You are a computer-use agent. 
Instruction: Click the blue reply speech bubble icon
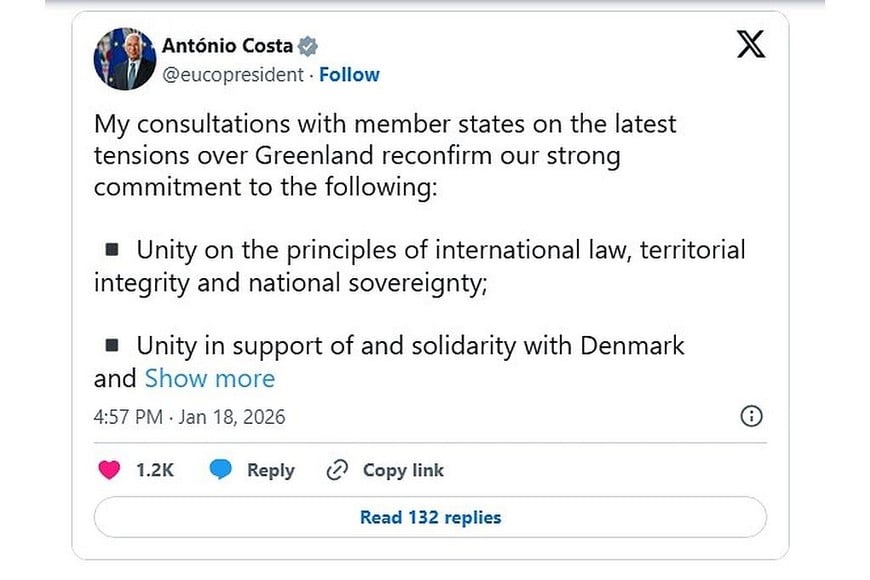221,470
